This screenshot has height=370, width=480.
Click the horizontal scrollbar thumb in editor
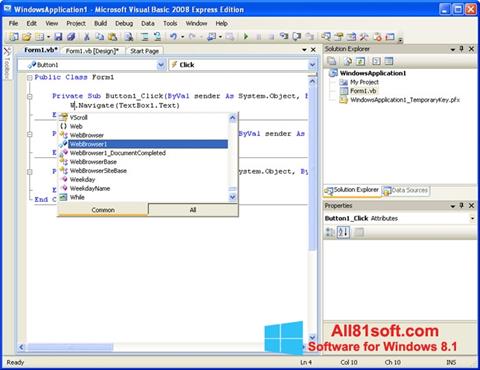[70, 347]
